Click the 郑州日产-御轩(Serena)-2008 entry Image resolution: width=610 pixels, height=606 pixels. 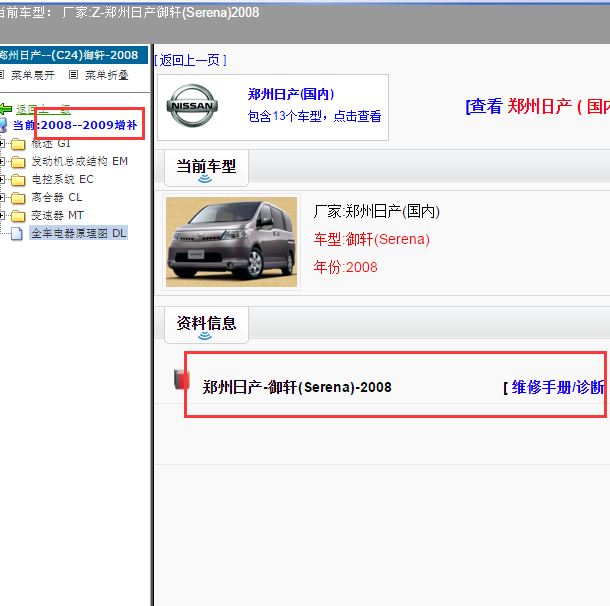297,387
